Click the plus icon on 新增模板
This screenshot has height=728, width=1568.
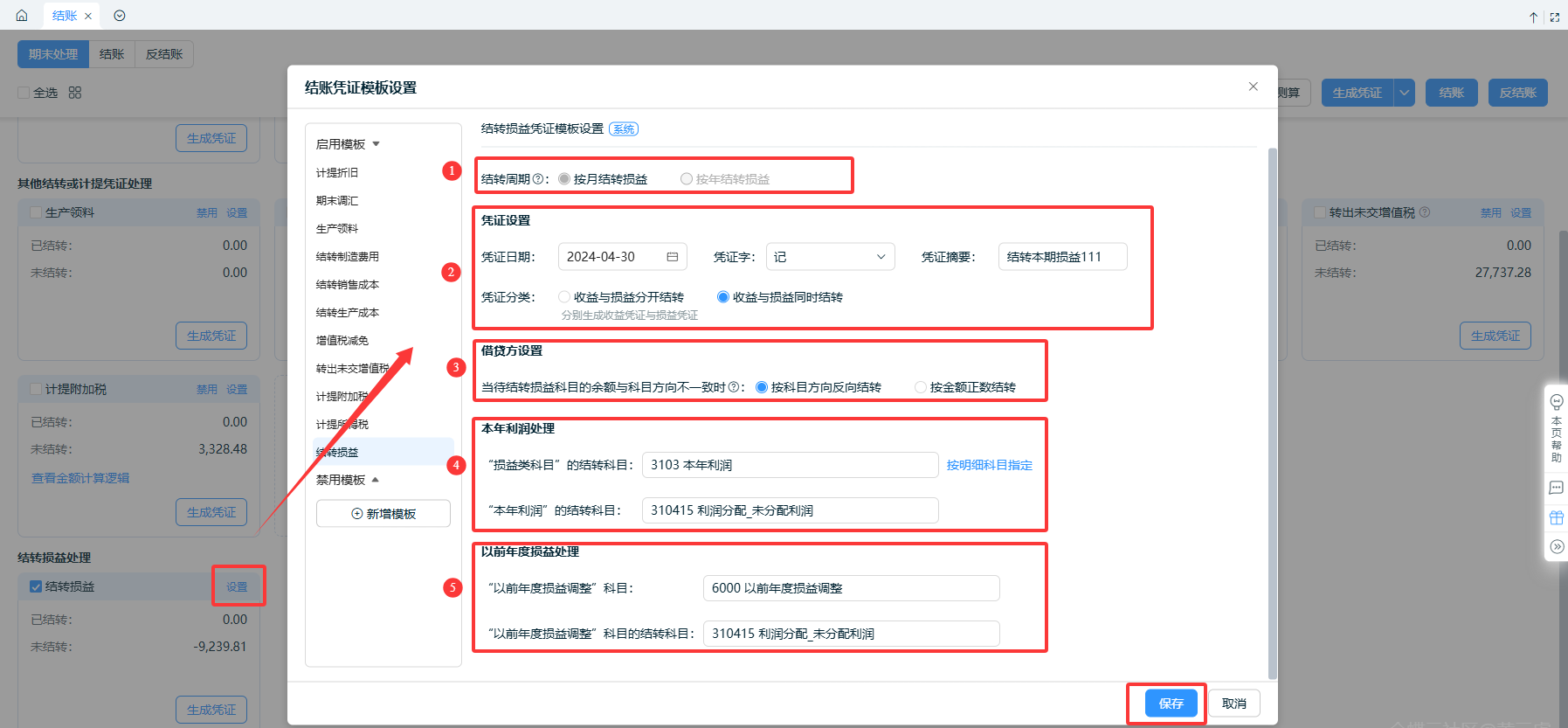click(x=356, y=514)
